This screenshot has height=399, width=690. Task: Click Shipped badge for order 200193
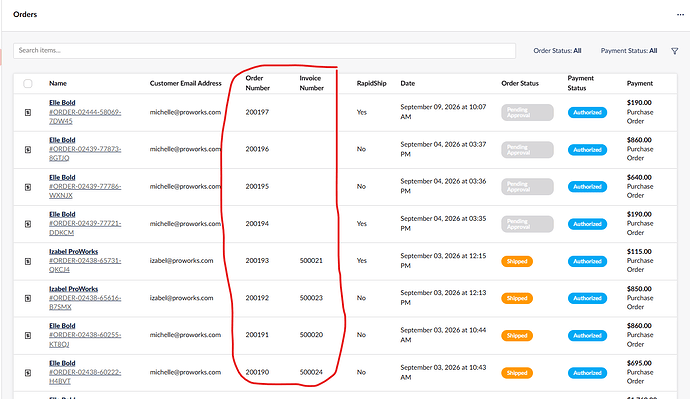pyautogui.click(x=517, y=261)
